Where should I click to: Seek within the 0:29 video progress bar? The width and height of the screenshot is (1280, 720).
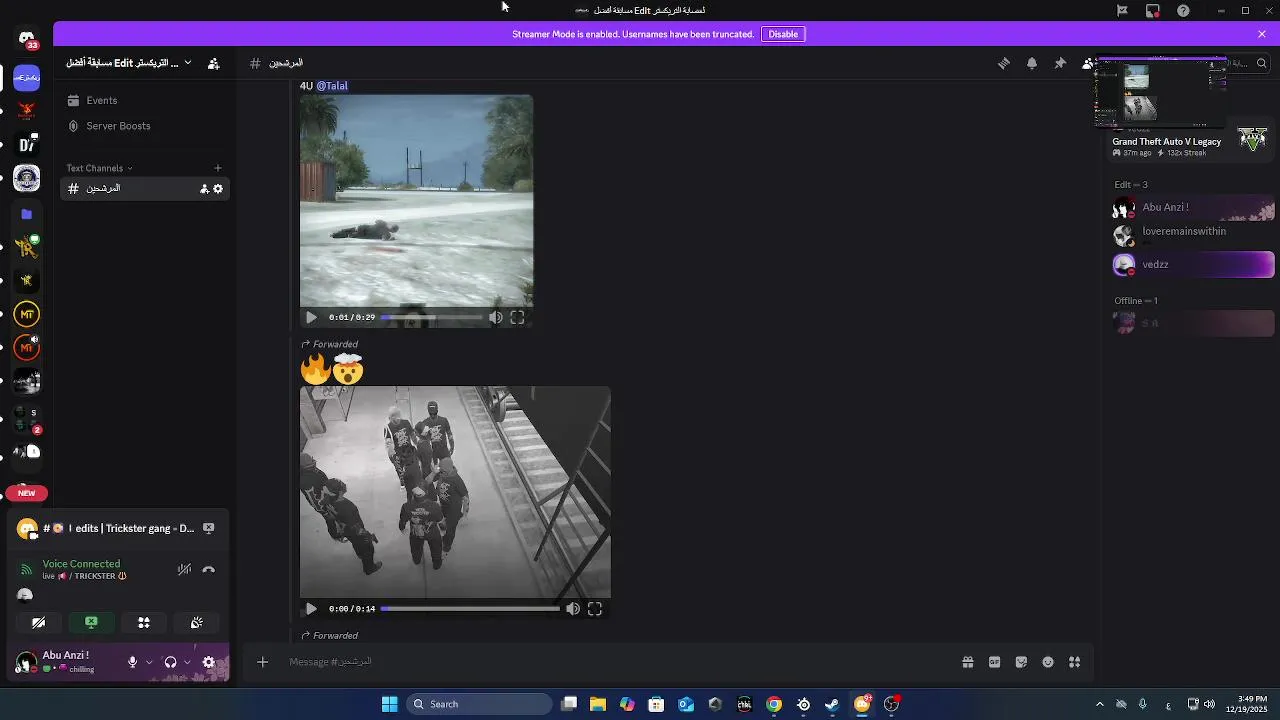pyautogui.click(x=432, y=317)
